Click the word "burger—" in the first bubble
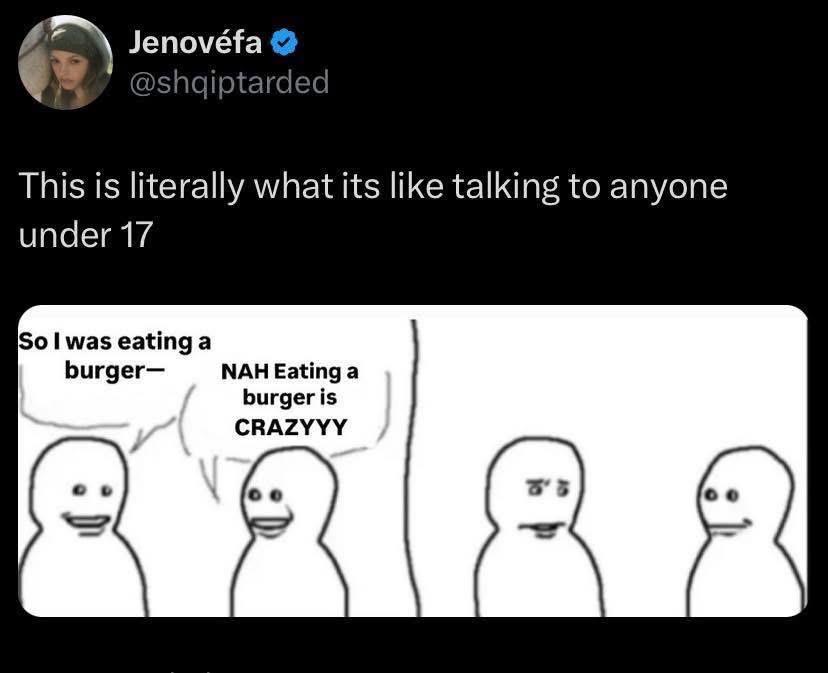Image resolution: width=828 pixels, height=673 pixels. pos(115,370)
